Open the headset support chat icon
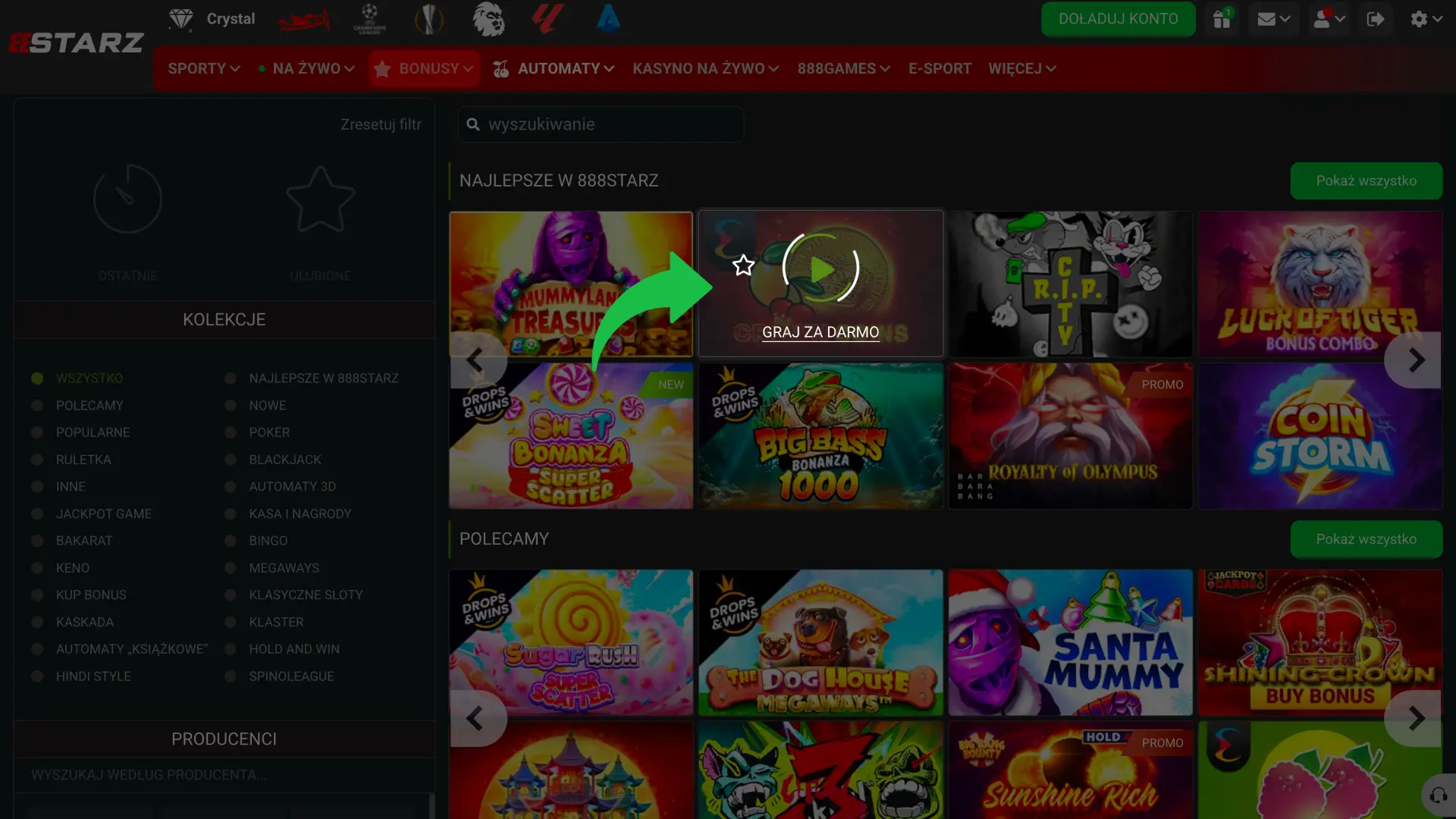The width and height of the screenshot is (1456, 819). pos(1438,795)
